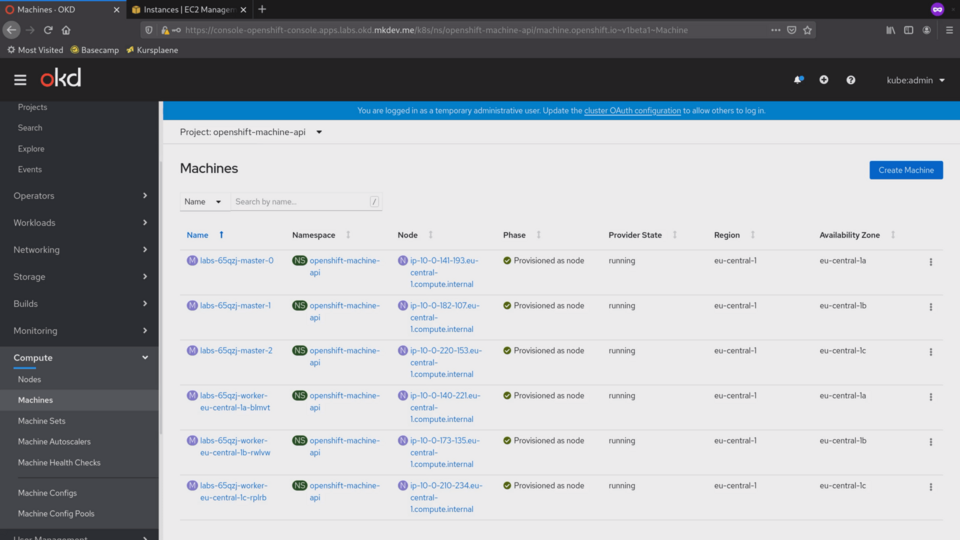Open the notifications bell
Screen dimensions: 960x540
click(x=798, y=80)
